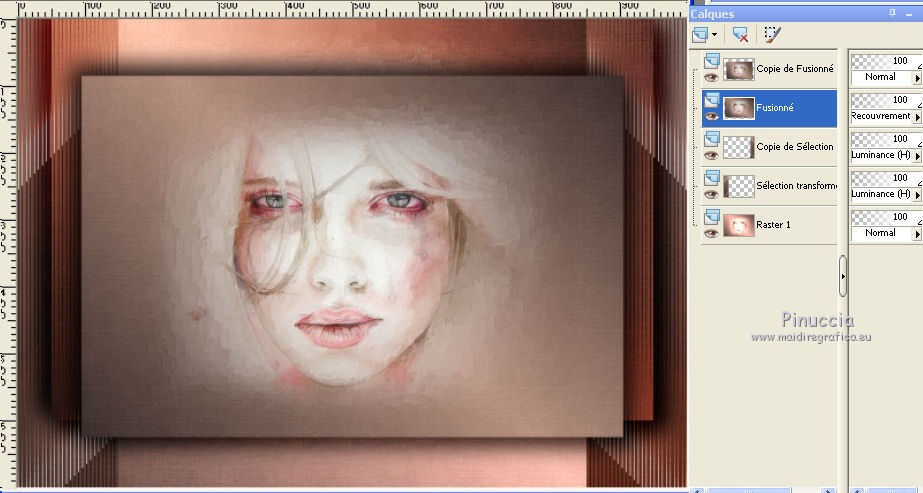Click the raster layer icon of Copie de Fusionné
The image size is (923, 493).
click(712, 60)
